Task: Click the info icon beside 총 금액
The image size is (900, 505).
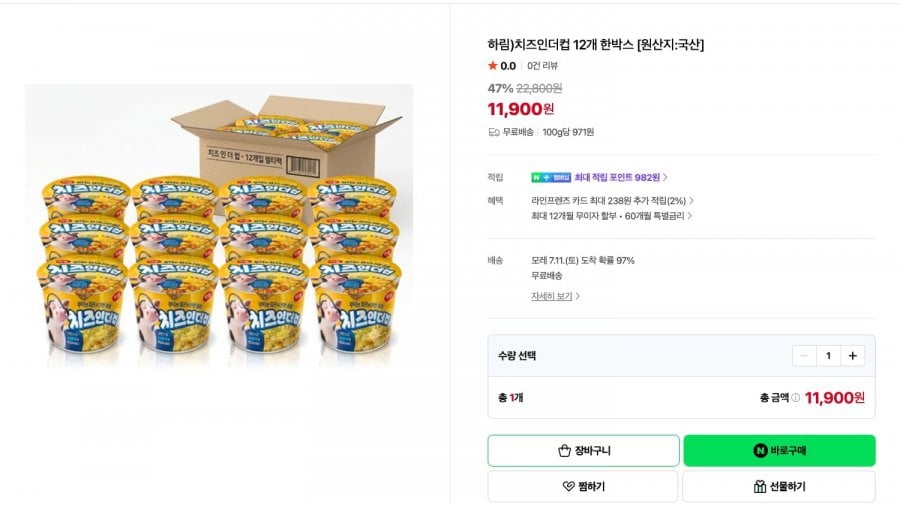Action: tap(796, 397)
